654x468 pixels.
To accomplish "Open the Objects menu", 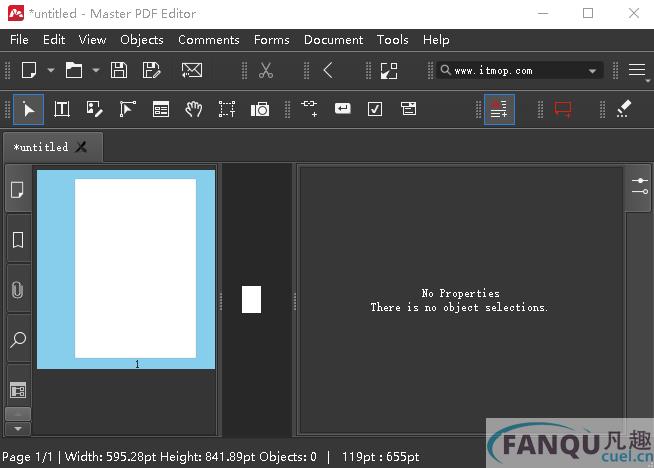I will [142, 40].
